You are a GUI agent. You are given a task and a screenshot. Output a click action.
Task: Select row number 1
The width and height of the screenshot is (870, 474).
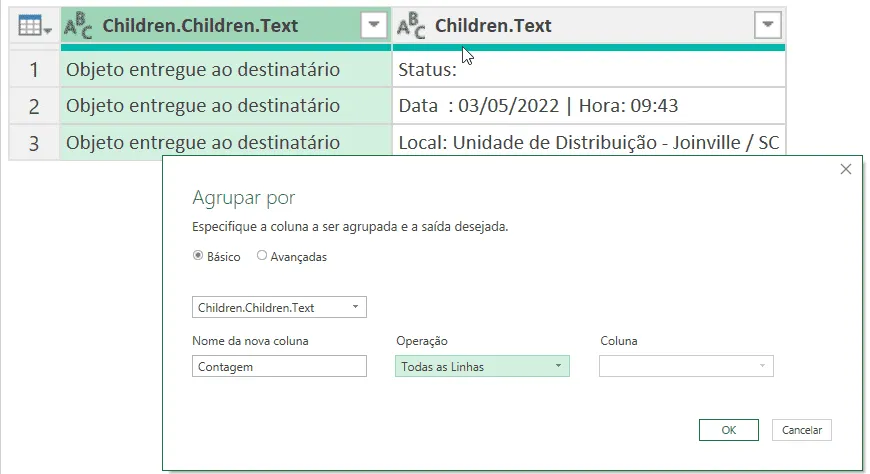pyautogui.click(x=34, y=69)
